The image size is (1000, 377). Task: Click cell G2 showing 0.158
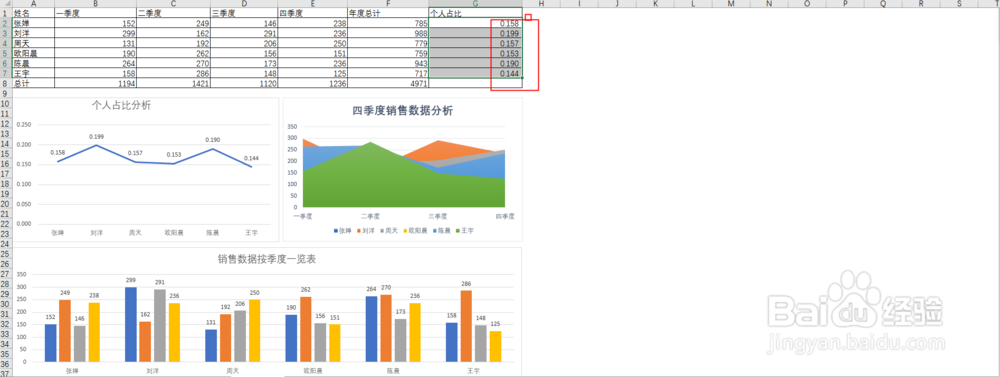coord(476,23)
